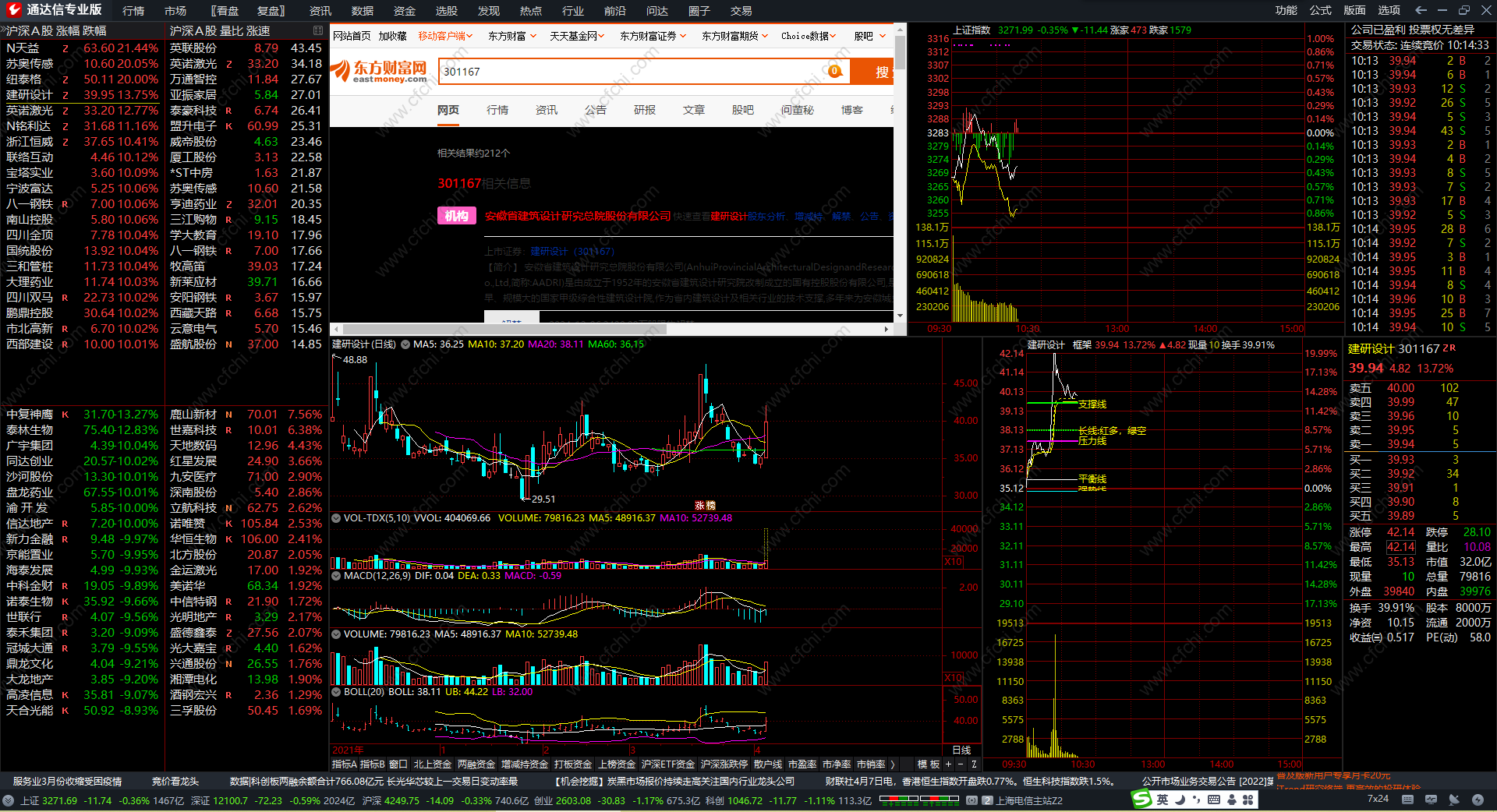1497x812 pixels.
Task: Select the 两融资金 indicator tab
Action: [476, 764]
